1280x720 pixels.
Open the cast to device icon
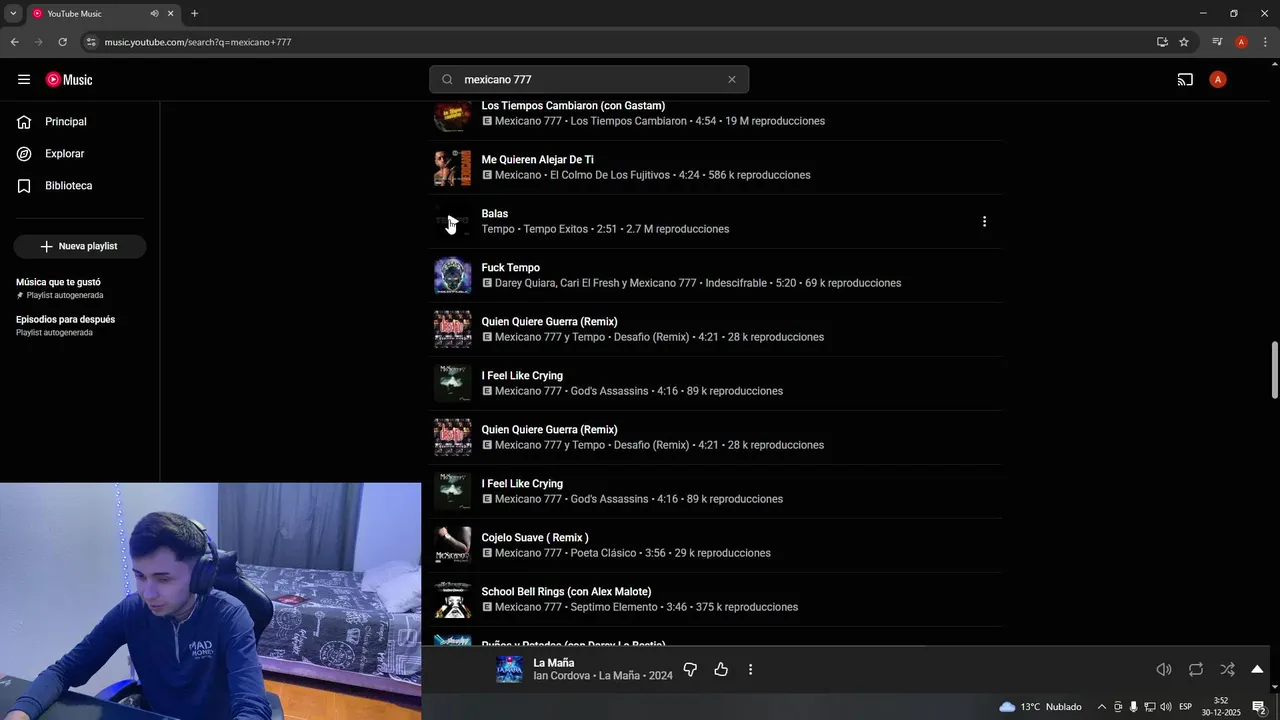coord(1185,80)
